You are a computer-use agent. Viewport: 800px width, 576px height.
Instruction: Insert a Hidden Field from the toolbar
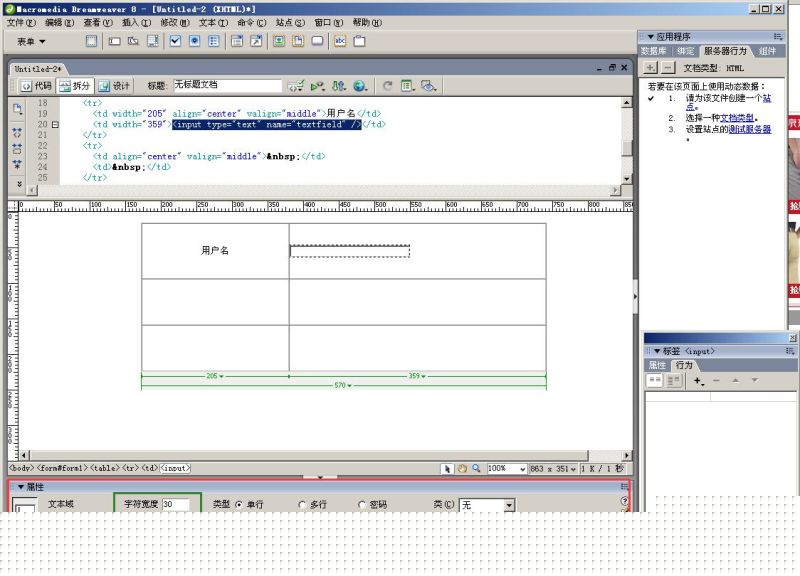(133, 41)
